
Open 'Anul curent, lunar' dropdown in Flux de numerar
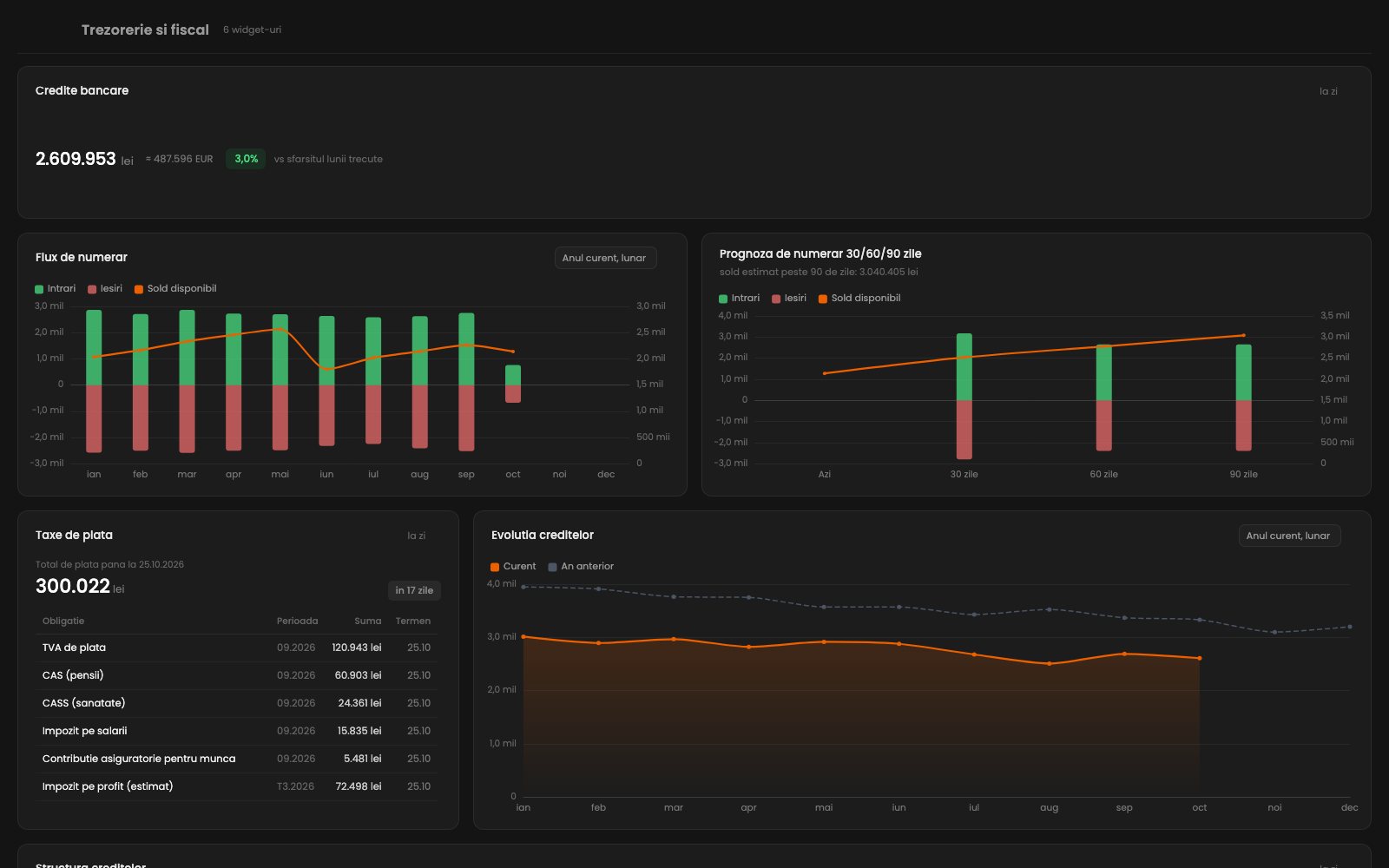pos(605,258)
